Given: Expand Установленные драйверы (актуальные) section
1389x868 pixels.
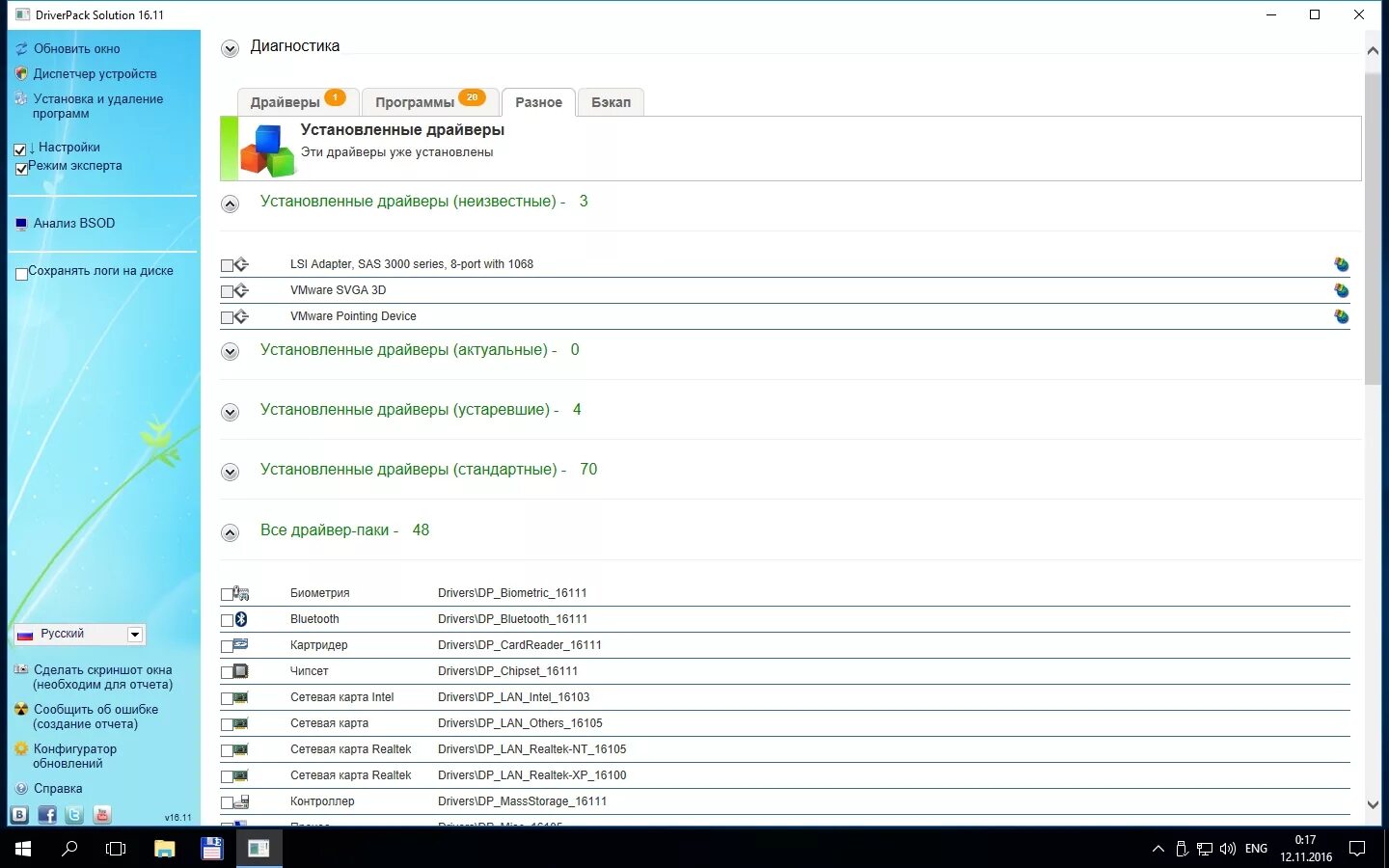Looking at the screenshot, I should [x=230, y=352].
